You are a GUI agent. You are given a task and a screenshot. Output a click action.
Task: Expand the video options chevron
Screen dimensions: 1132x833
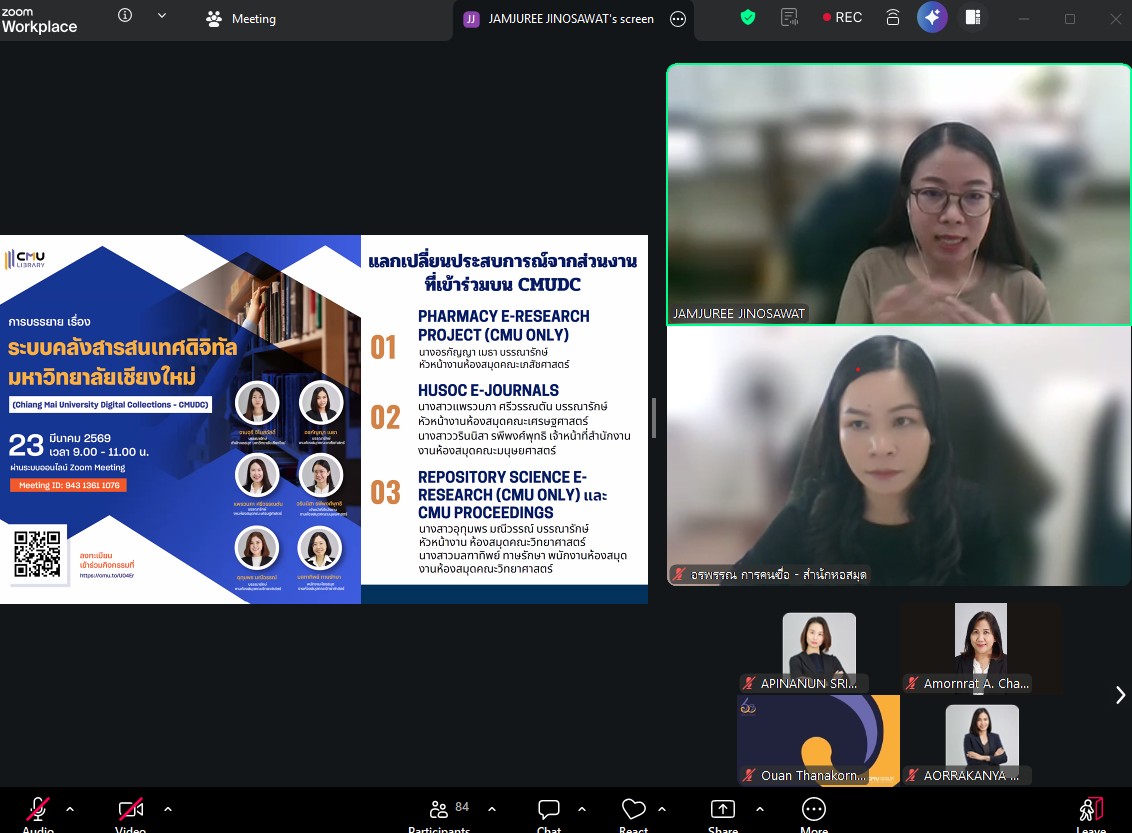point(167,808)
